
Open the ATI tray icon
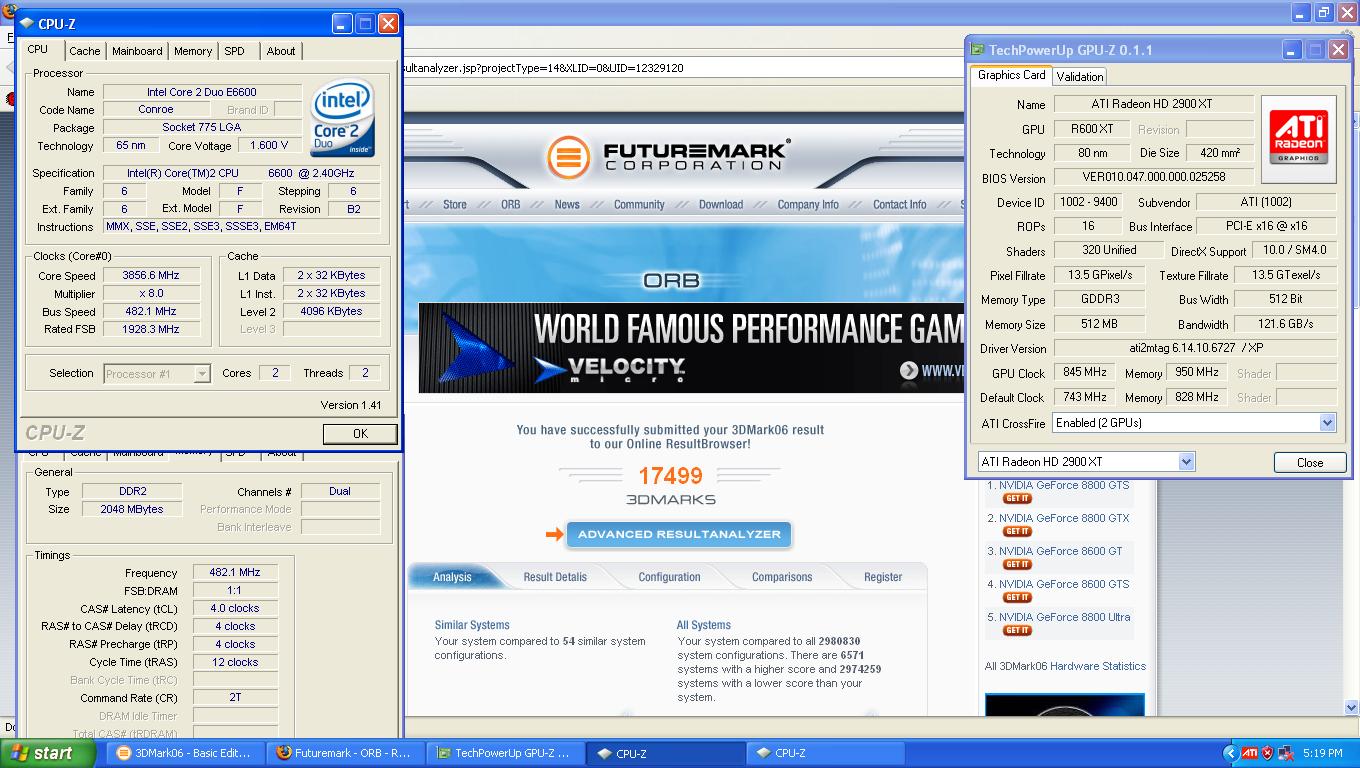coord(1249,753)
